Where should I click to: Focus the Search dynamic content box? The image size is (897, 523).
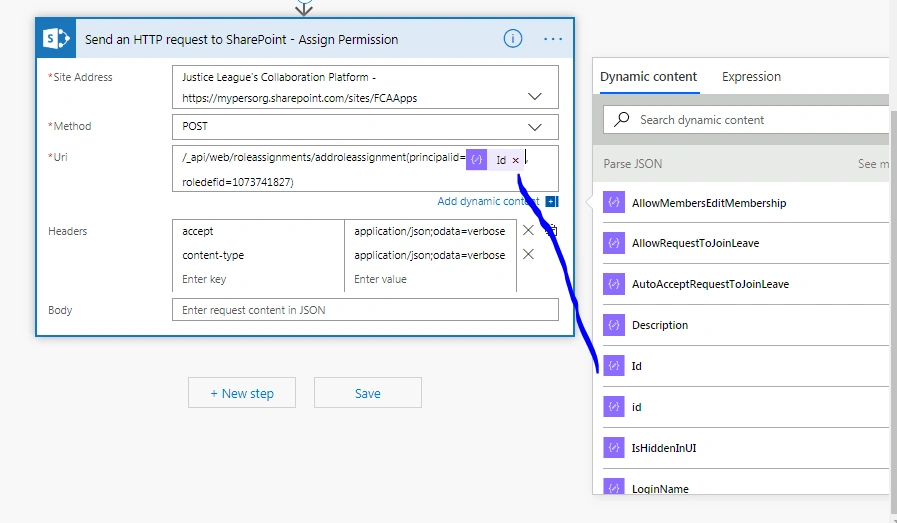(x=746, y=120)
